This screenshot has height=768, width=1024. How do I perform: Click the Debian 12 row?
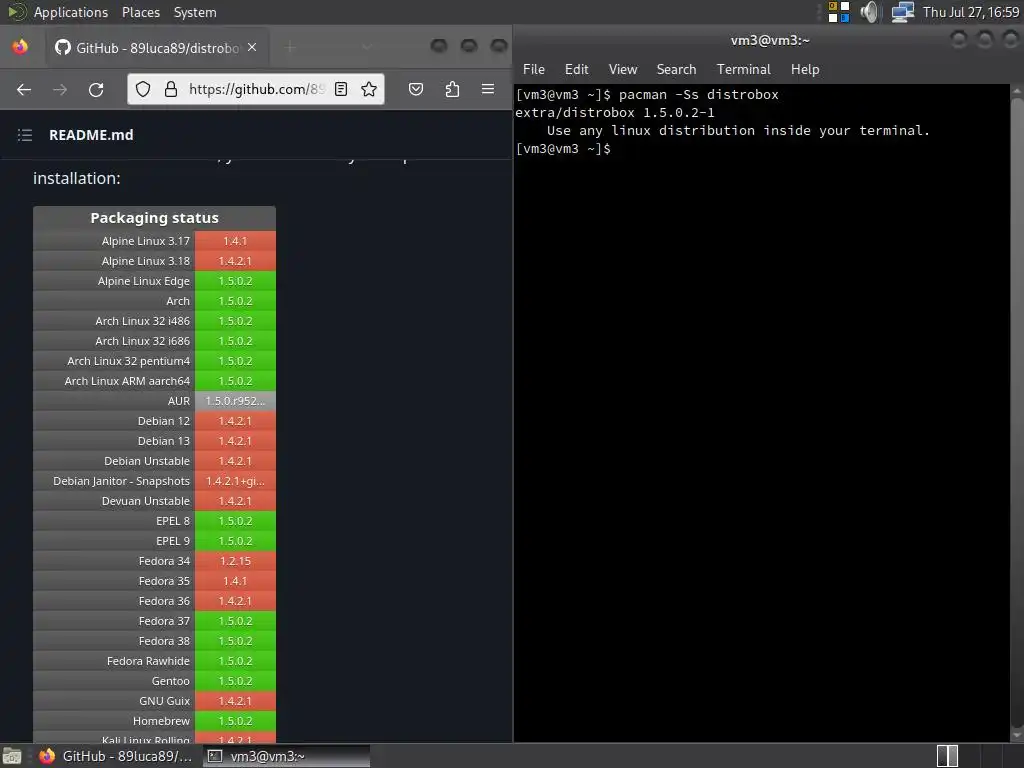[154, 421]
